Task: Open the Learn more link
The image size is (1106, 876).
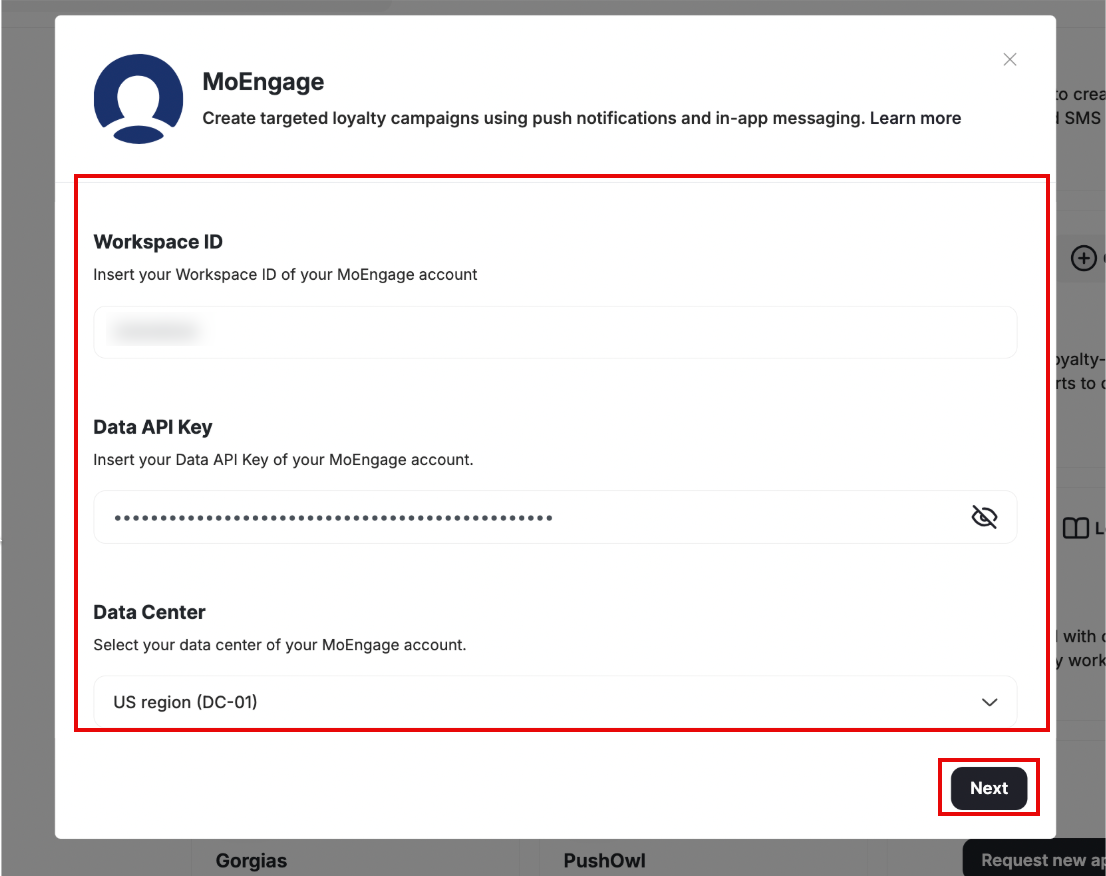Action: click(915, 118)
